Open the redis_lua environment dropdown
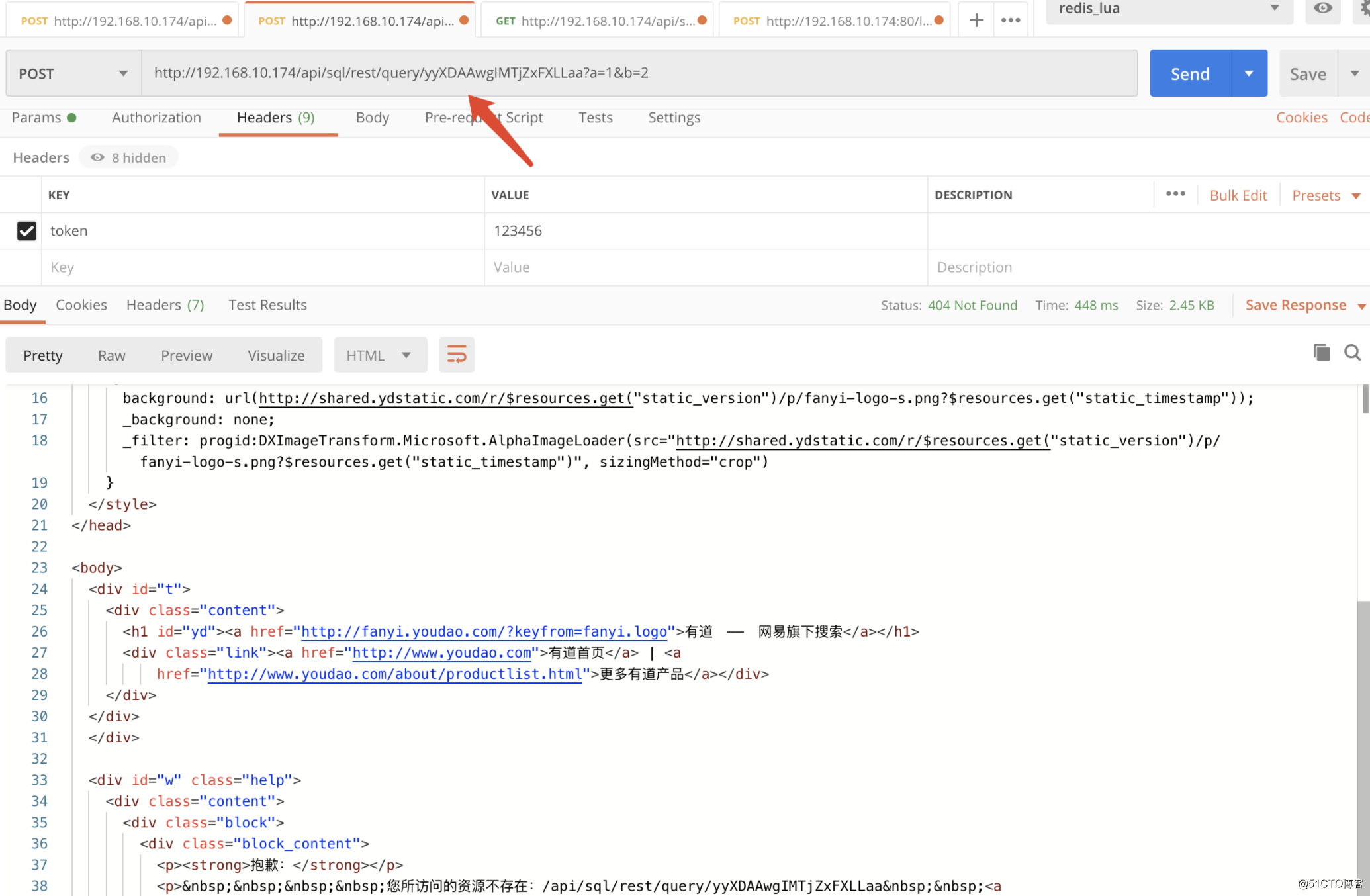1370x896 pixels. tap(1168, 9)
